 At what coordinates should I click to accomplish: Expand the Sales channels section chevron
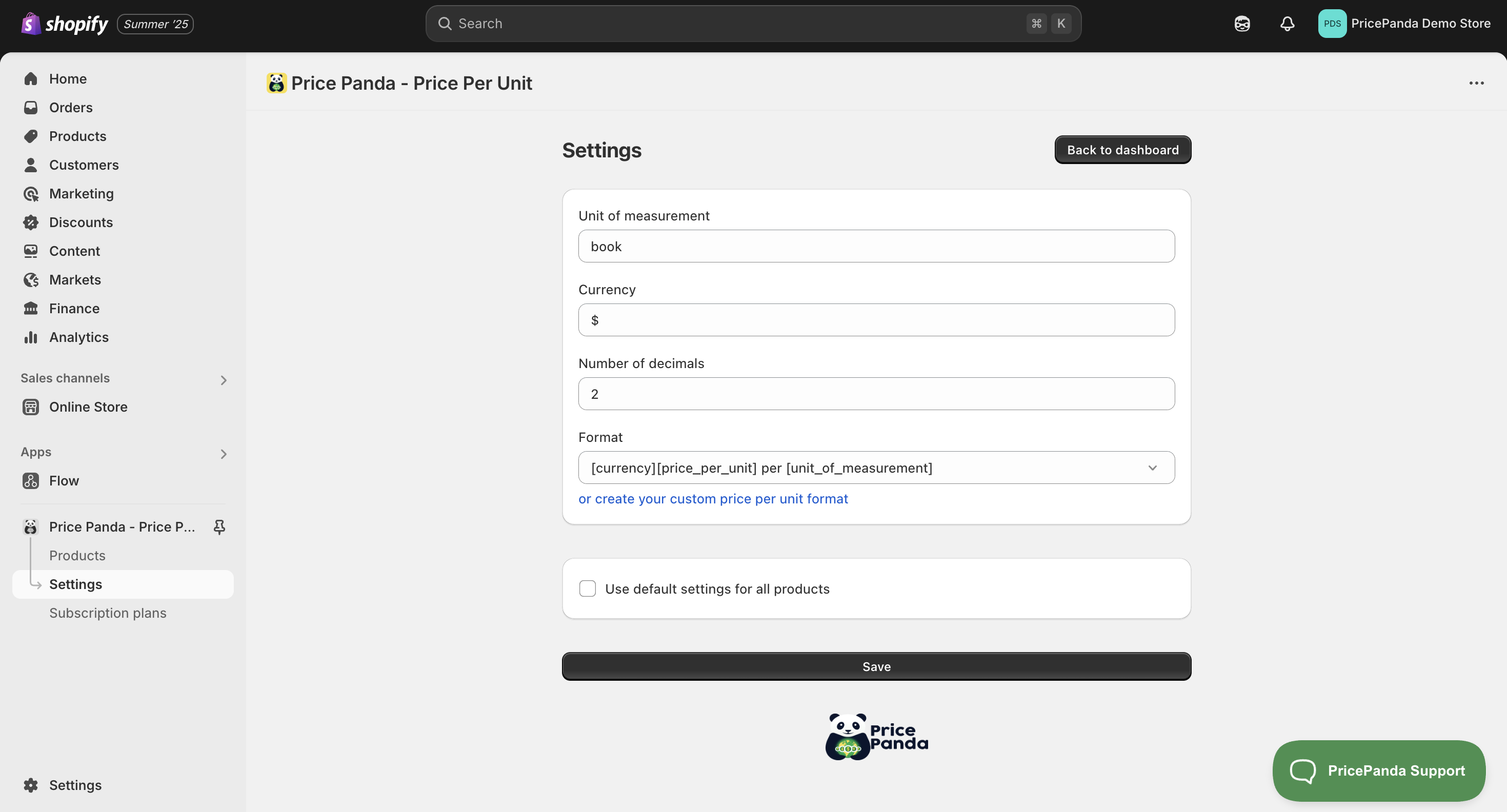coord(224,380)
